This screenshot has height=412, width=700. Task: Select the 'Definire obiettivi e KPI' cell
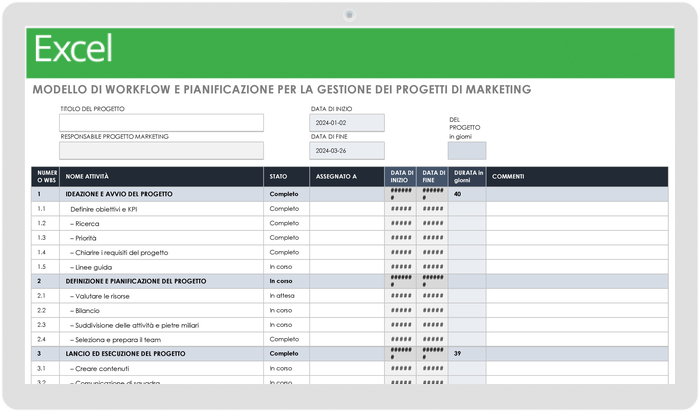click(x=161, y=209)
